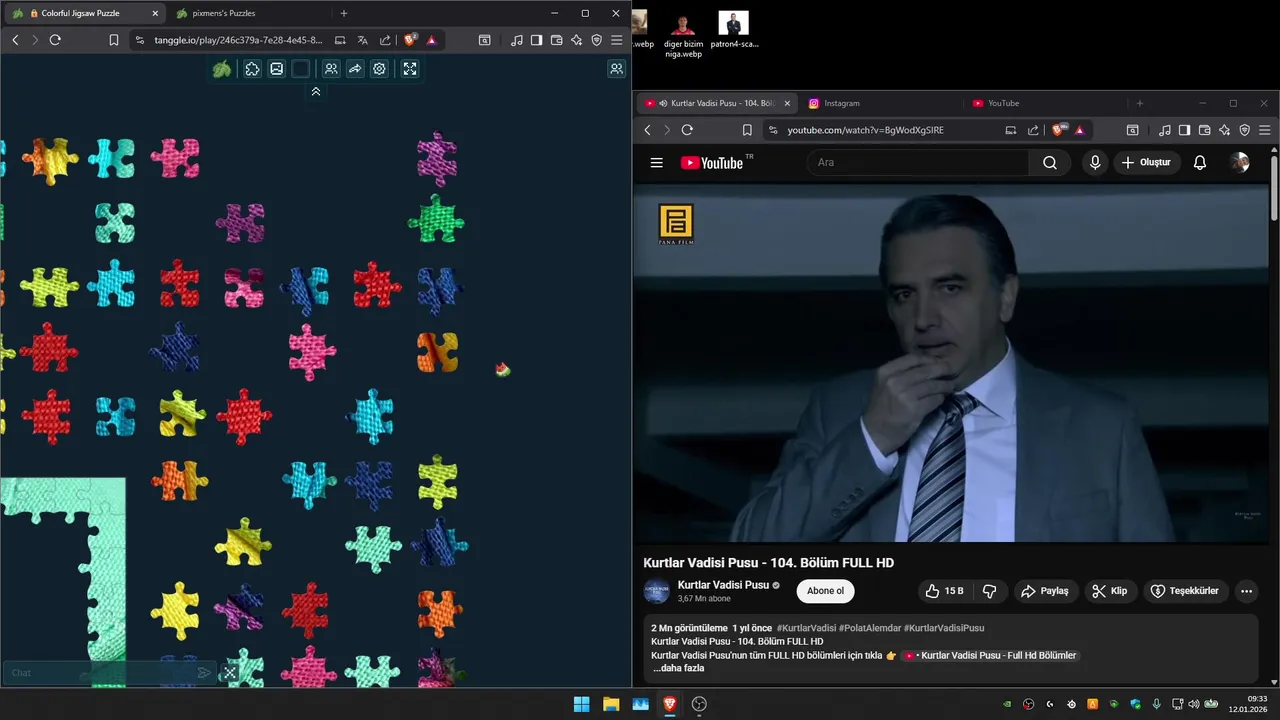The image size is (1280, 720).
Task: Open the Oluştur create menu
Action: tap(1147, 162)
